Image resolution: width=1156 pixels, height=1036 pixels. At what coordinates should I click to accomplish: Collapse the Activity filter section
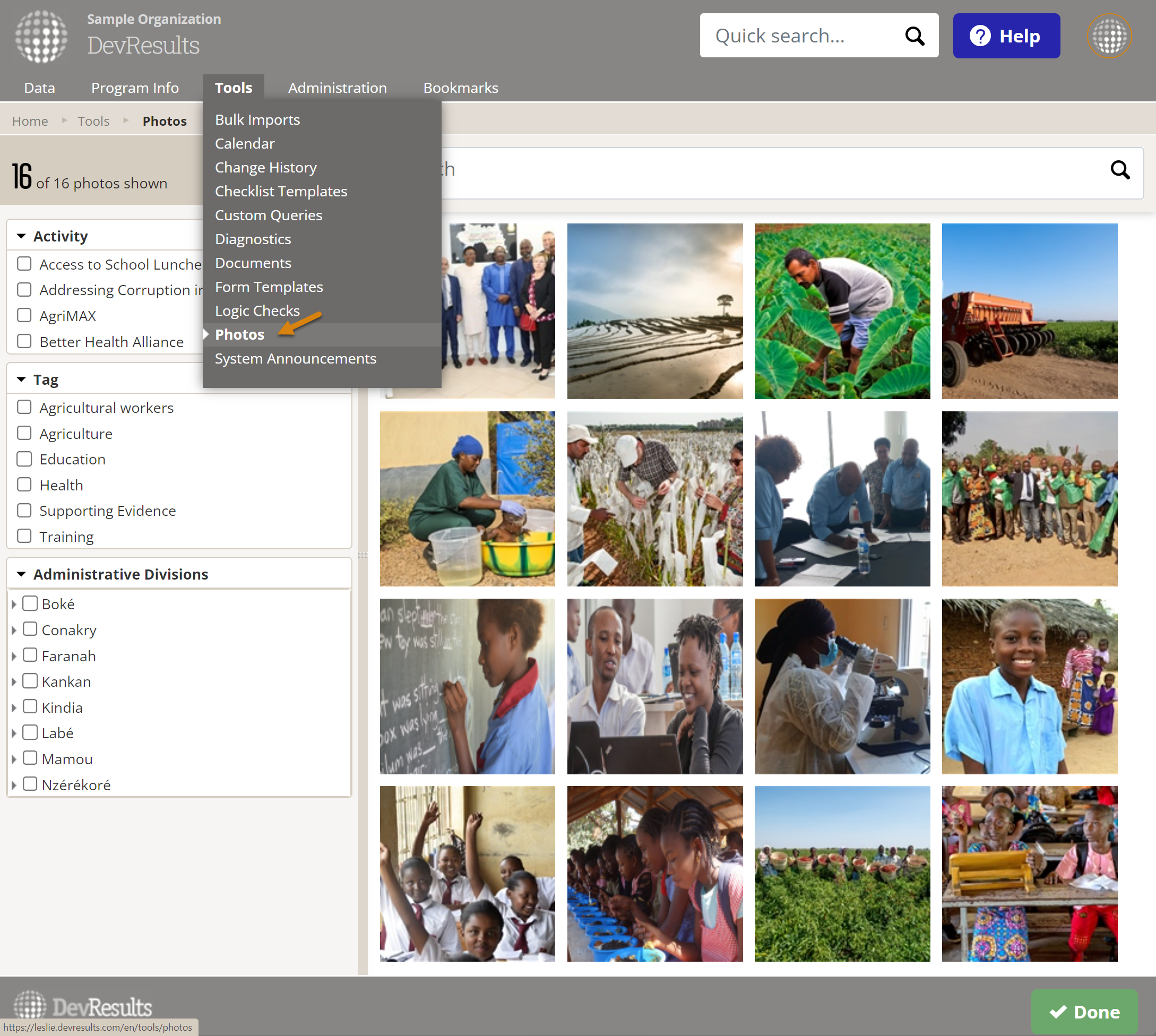coord(22,236)
